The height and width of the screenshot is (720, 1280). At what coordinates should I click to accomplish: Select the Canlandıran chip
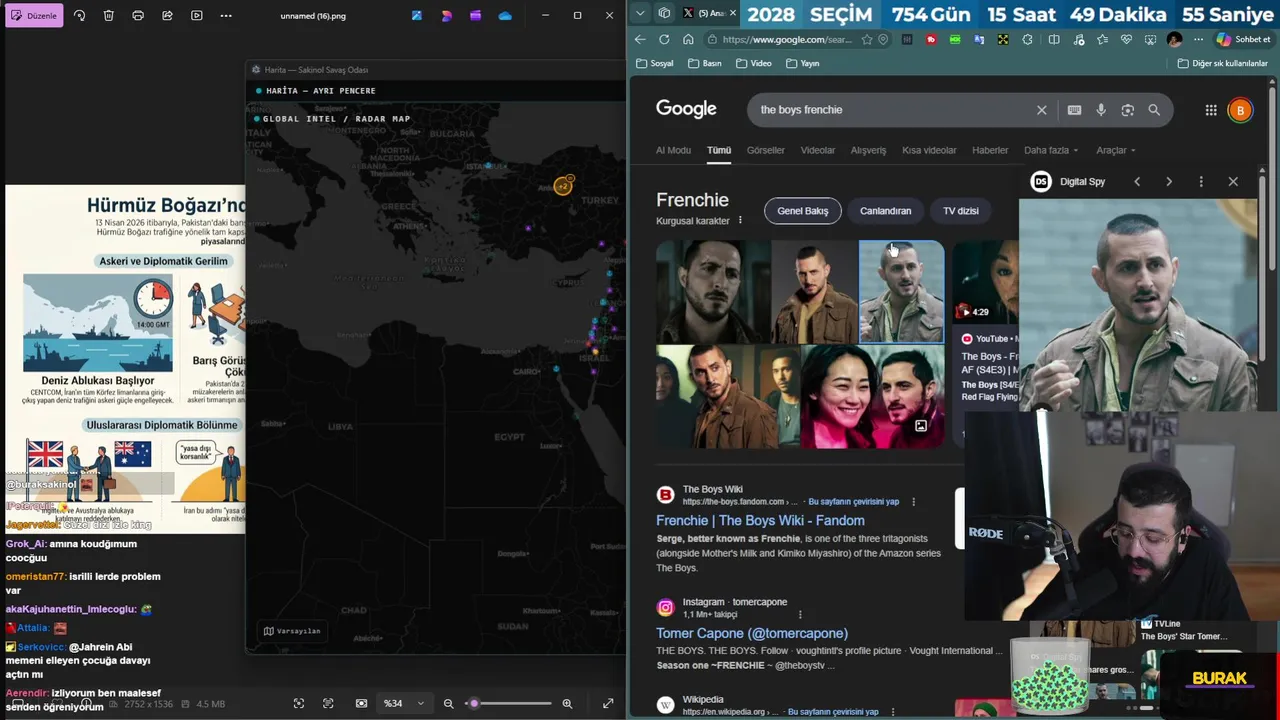point(886,211)
